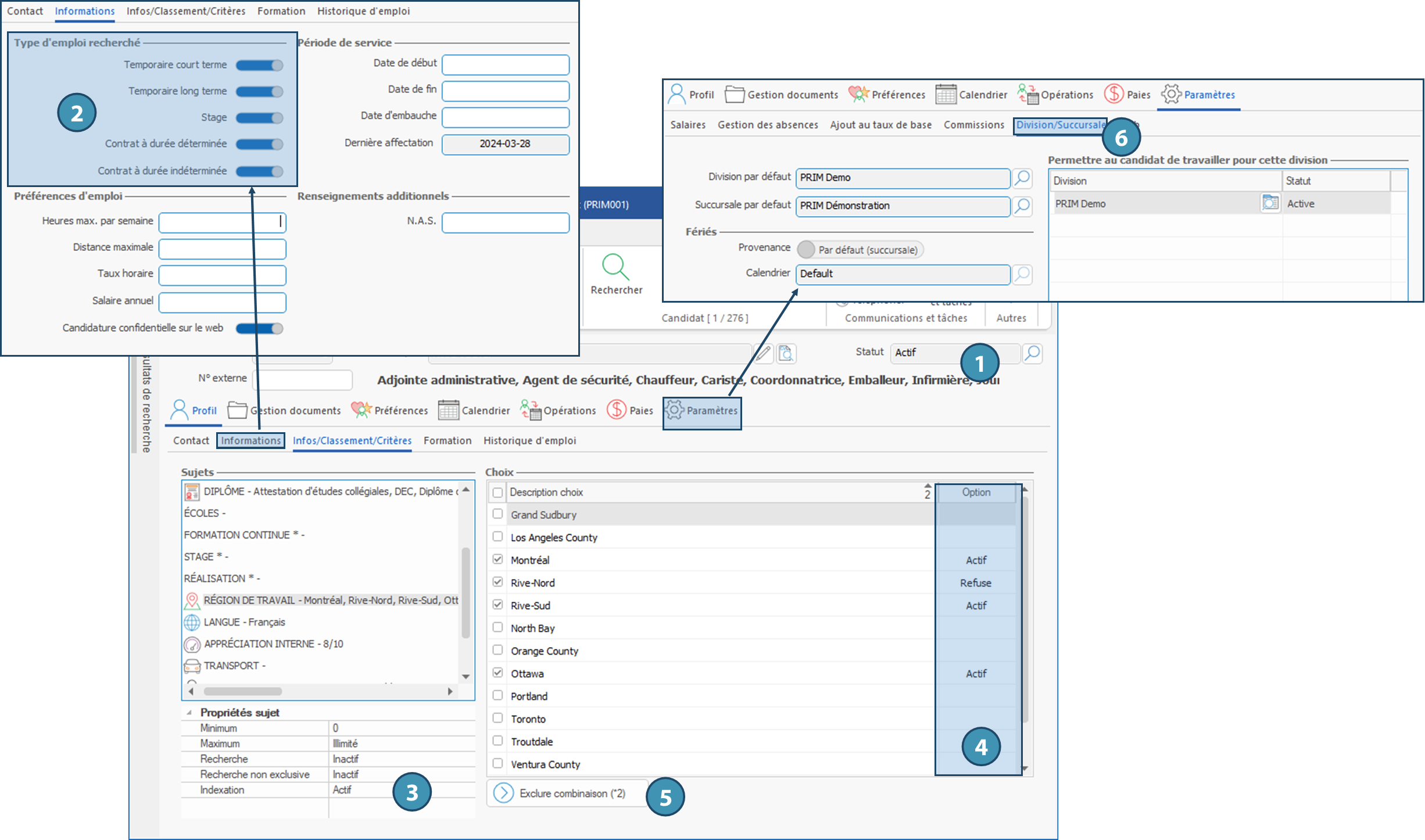The image size is (1425, 840).
Task: Open lookup next to Division par défaut
Action: 1022,178
